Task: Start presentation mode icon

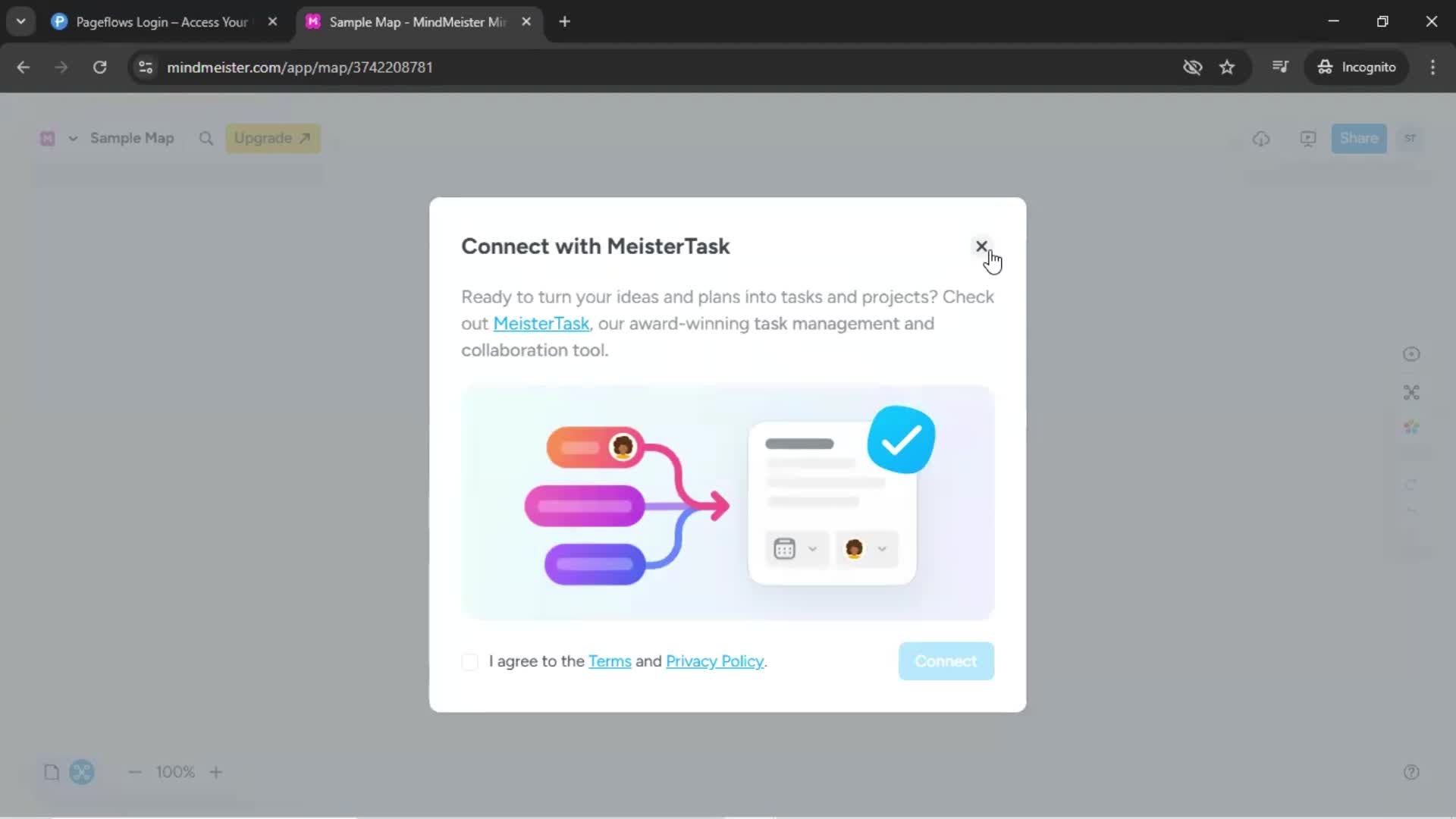Action: click(x=1308, y=139)
